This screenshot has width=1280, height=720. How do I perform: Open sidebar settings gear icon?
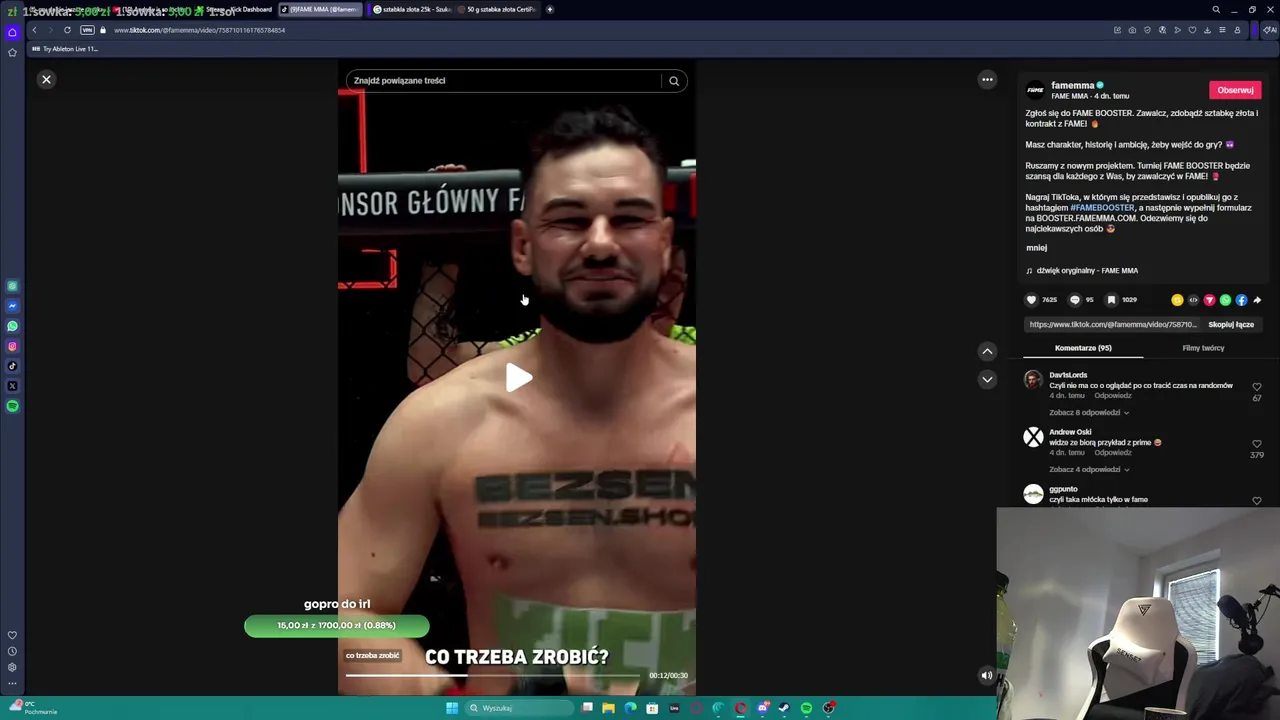pyautogui.click(x=12, y=667)
